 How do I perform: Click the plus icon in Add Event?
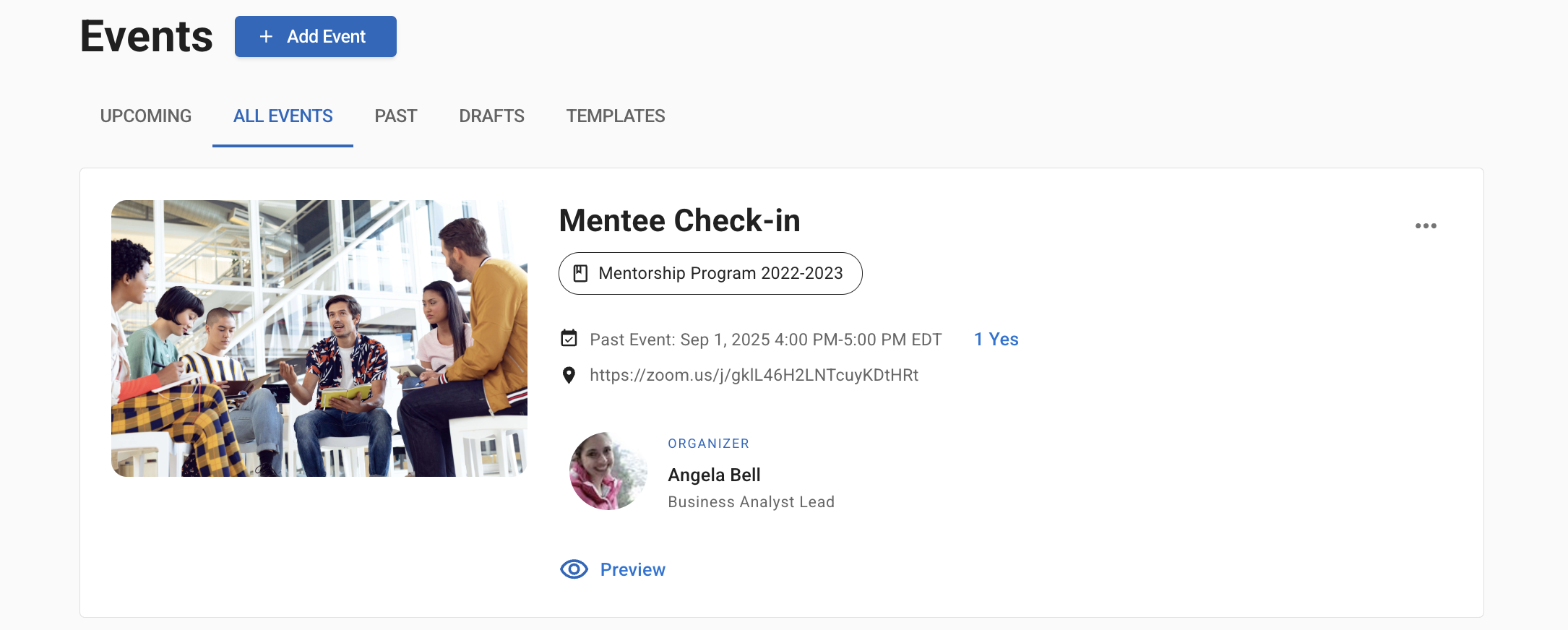click(x=266, y=37)
